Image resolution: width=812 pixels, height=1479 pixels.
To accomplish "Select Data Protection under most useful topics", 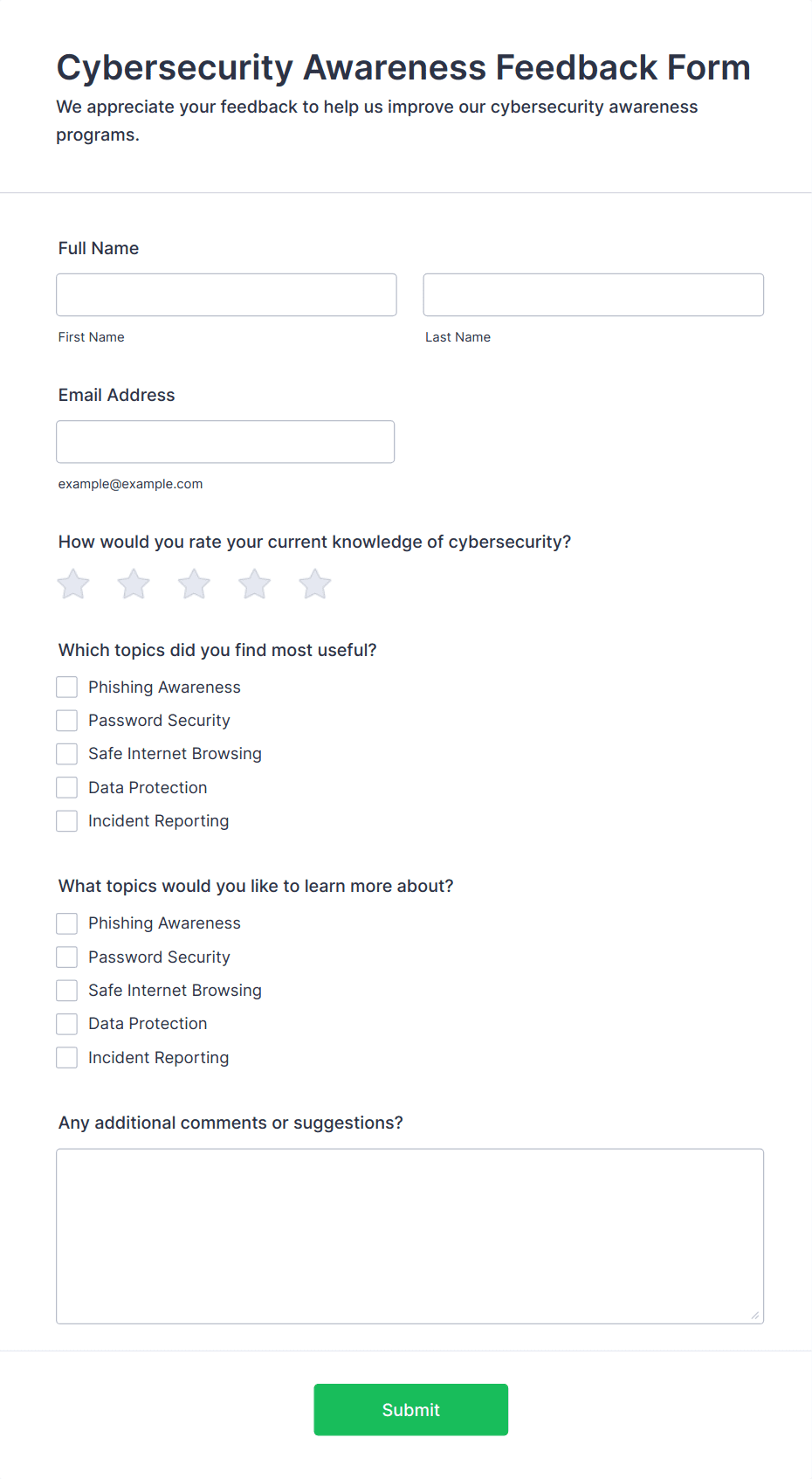I will (x=67, y=788).
